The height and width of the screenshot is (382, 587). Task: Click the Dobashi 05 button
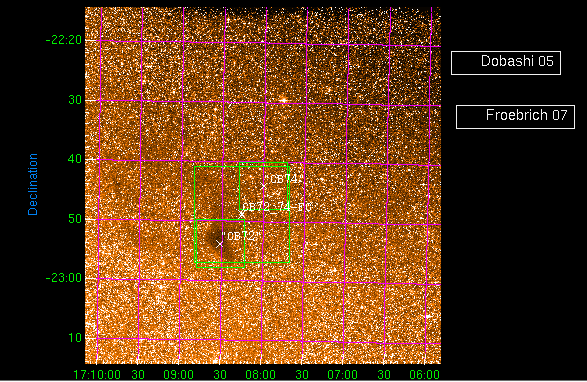506,63
